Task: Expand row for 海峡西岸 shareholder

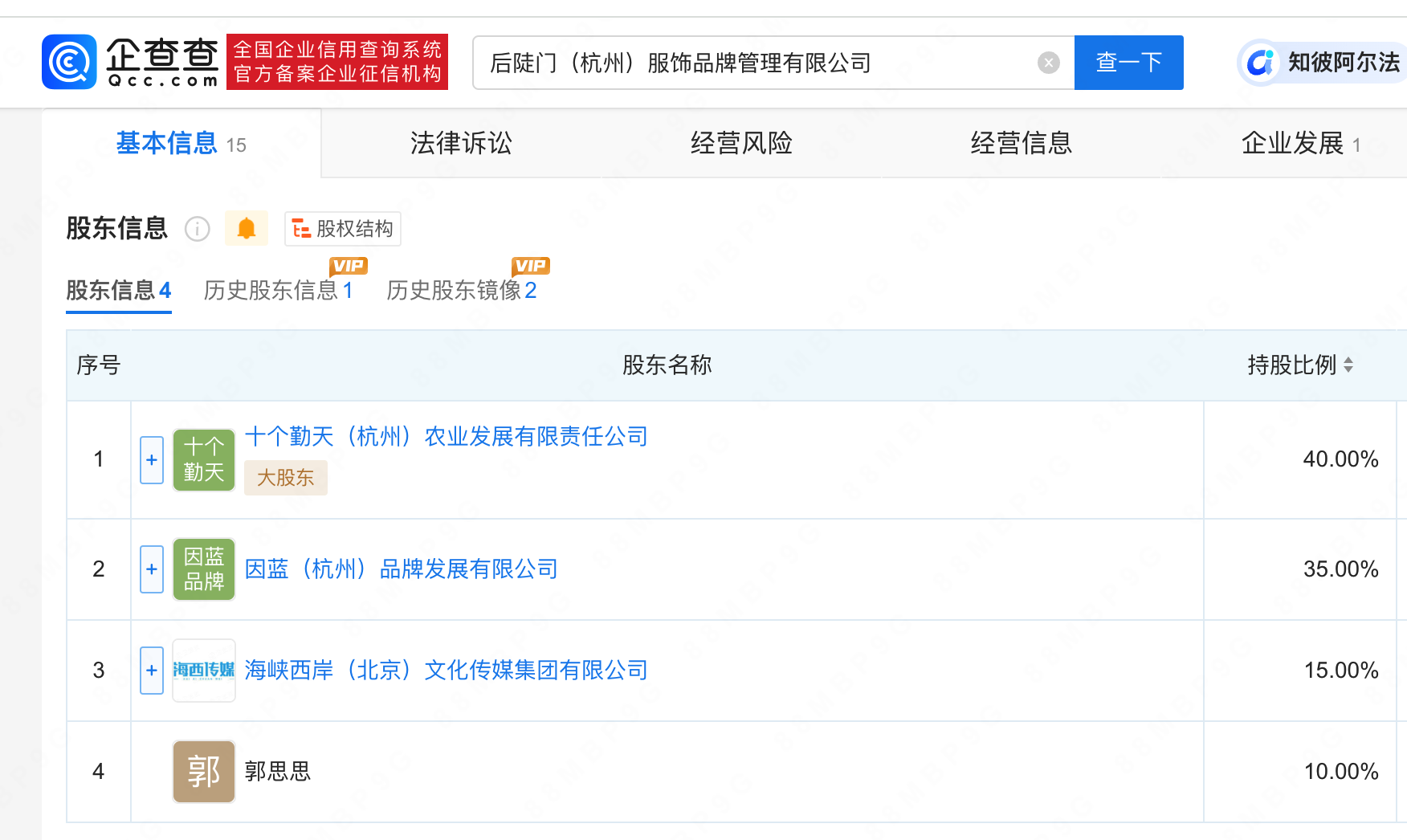Action: pos(152,671)
